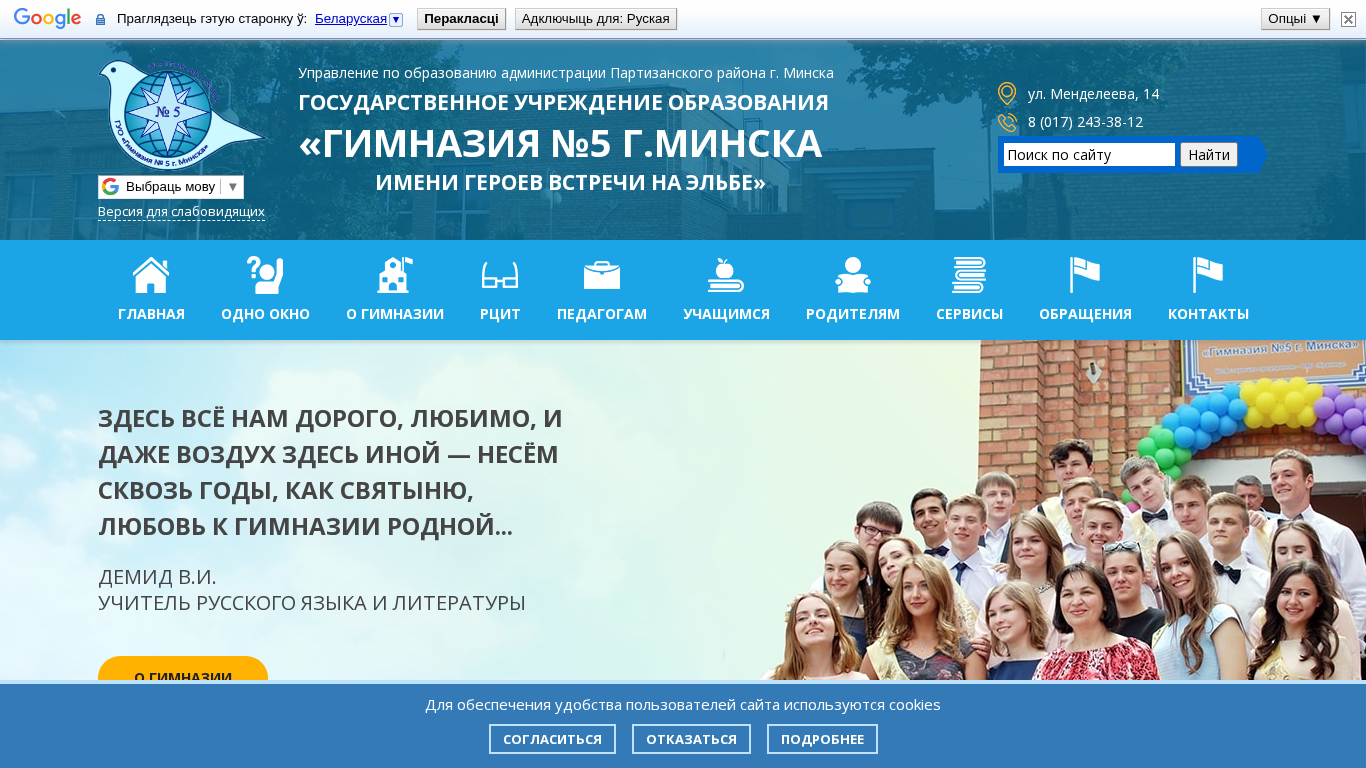Viewport: 1366px width, 768px height.
Task: Open the briefcase icon Педагогам
Action: (602, 275)
